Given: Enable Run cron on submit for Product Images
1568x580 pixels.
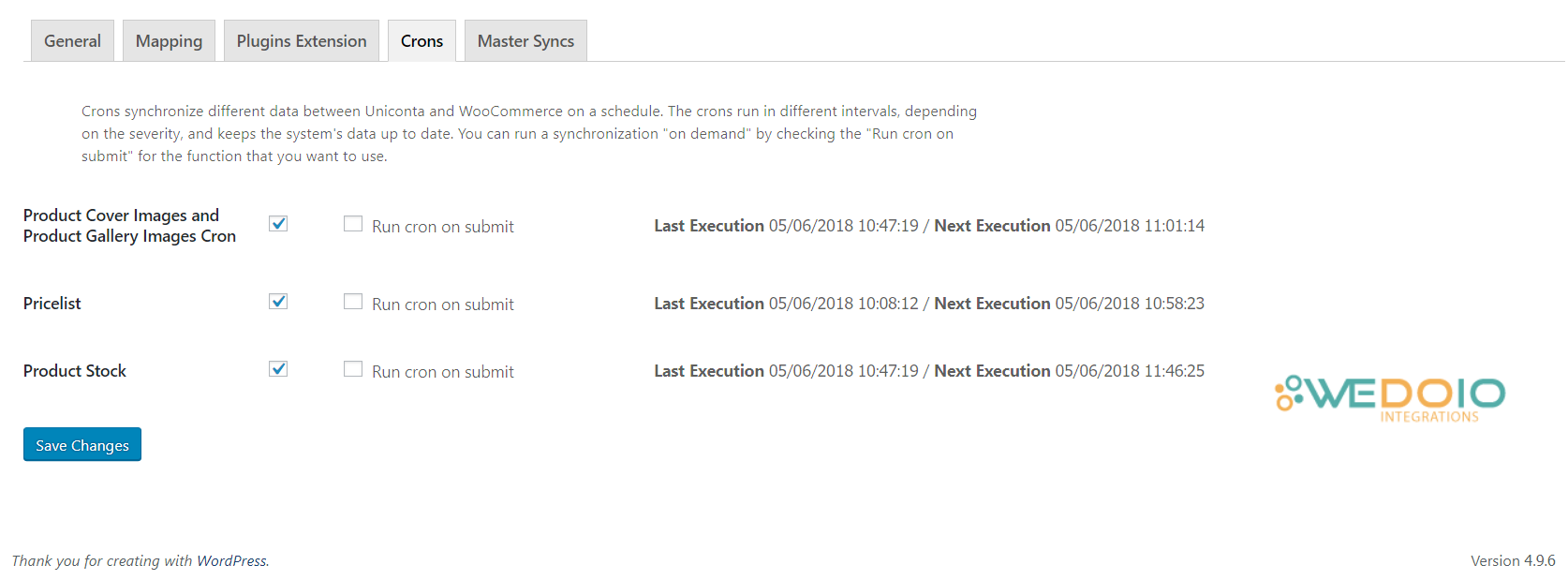Looking at the screenshot, I should coord(353,224).
